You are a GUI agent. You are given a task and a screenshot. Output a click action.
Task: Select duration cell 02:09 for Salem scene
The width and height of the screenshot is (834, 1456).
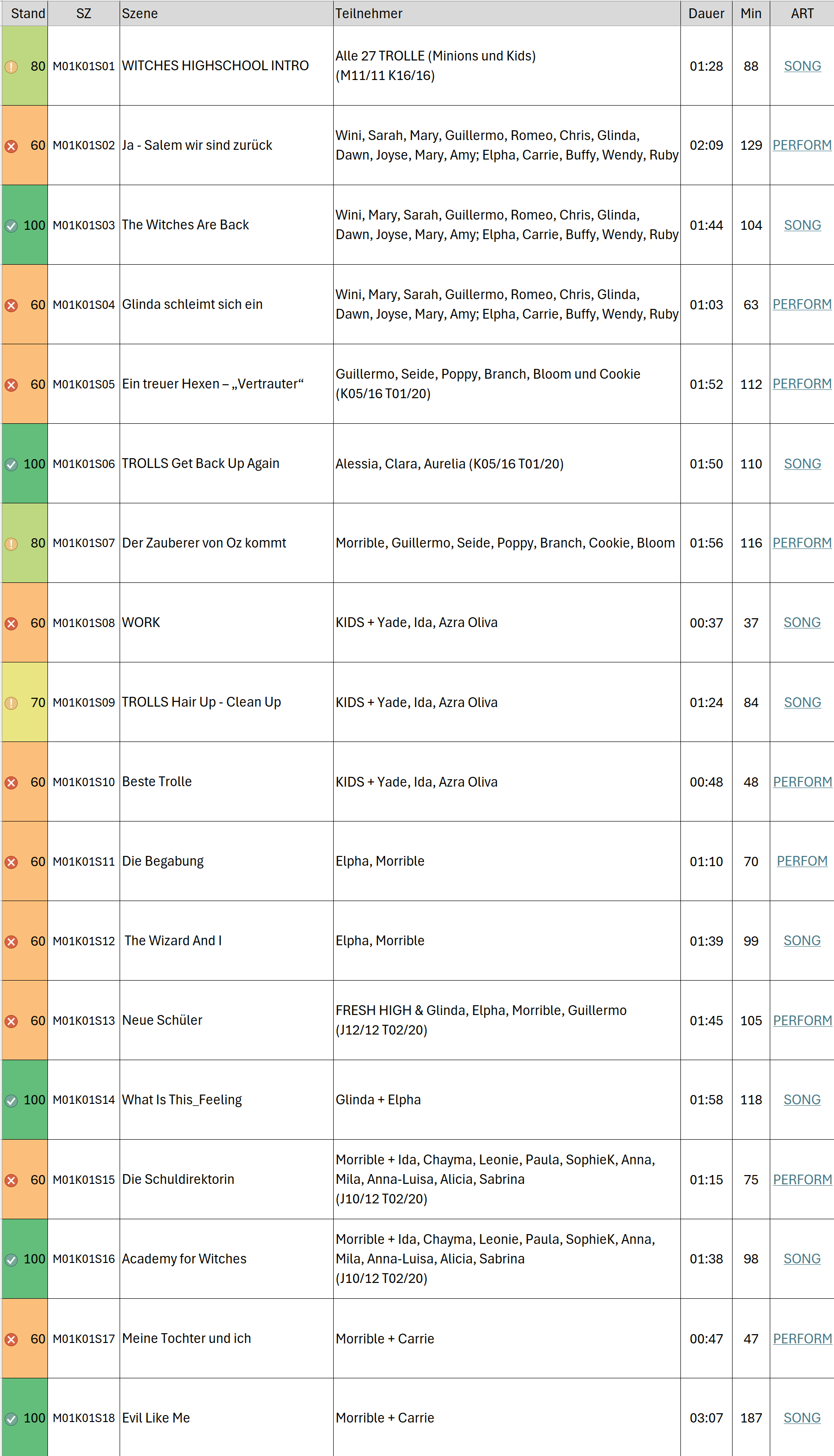pos(706,145)
